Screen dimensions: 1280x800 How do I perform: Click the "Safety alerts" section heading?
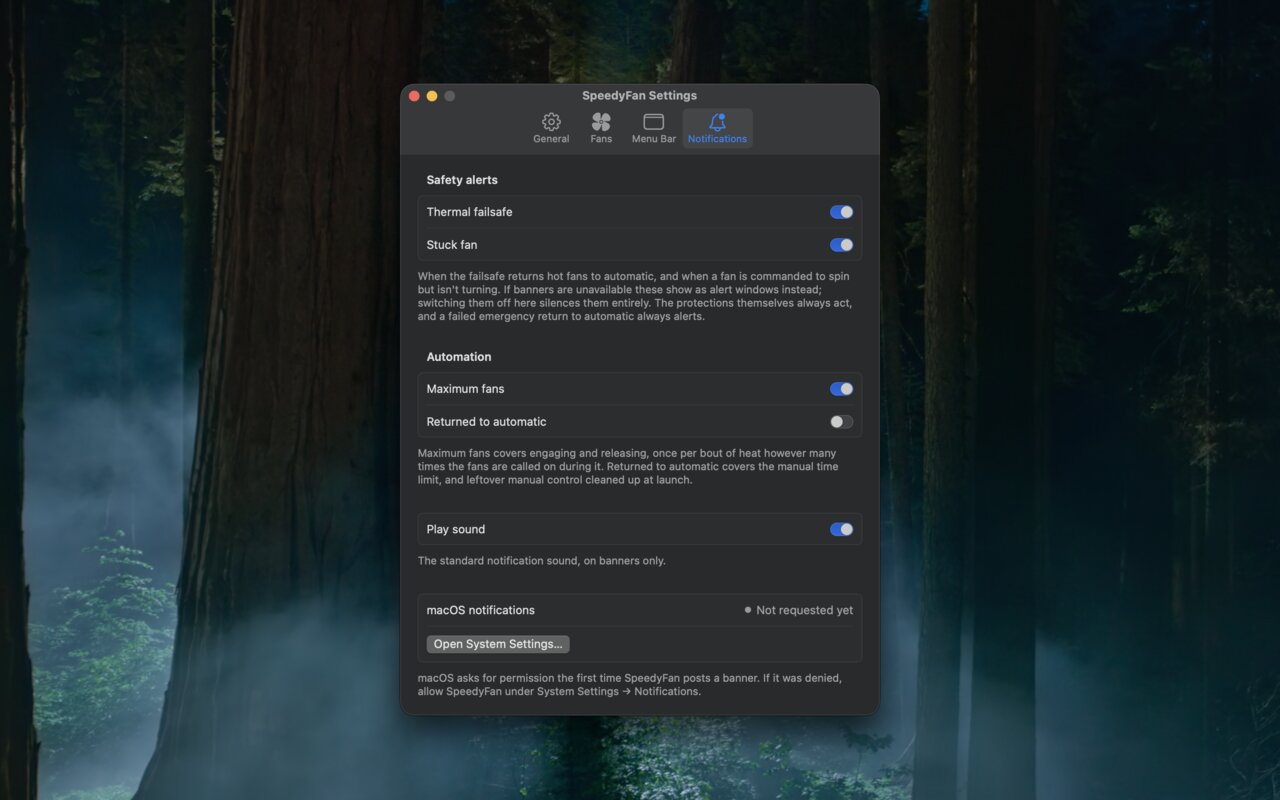coord(462,180)
